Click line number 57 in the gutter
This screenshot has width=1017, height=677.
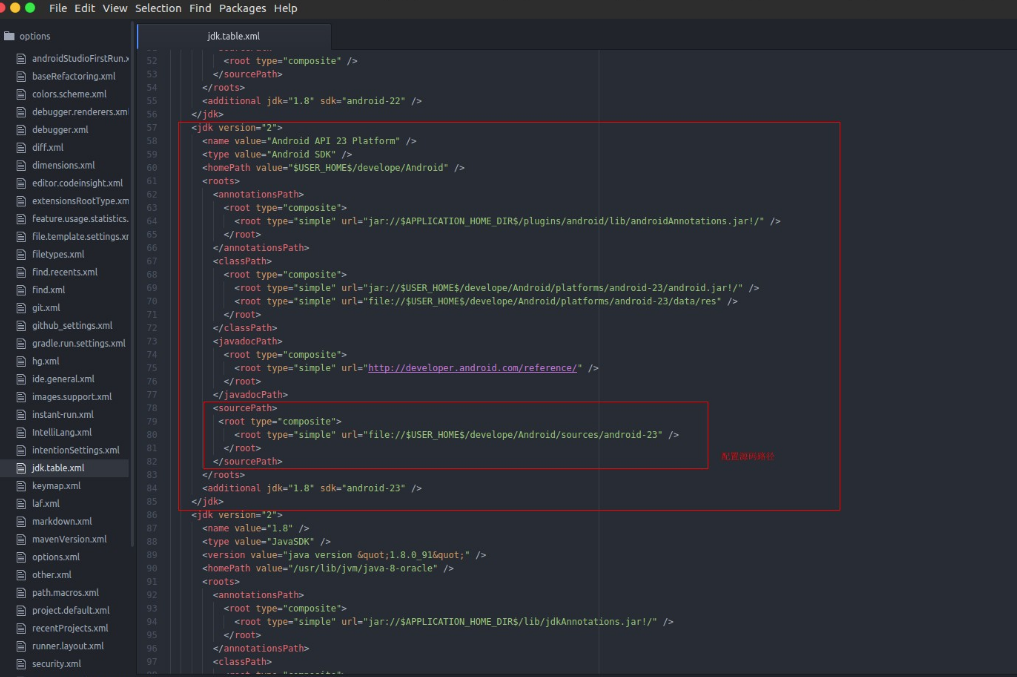[x=152, y=128]
